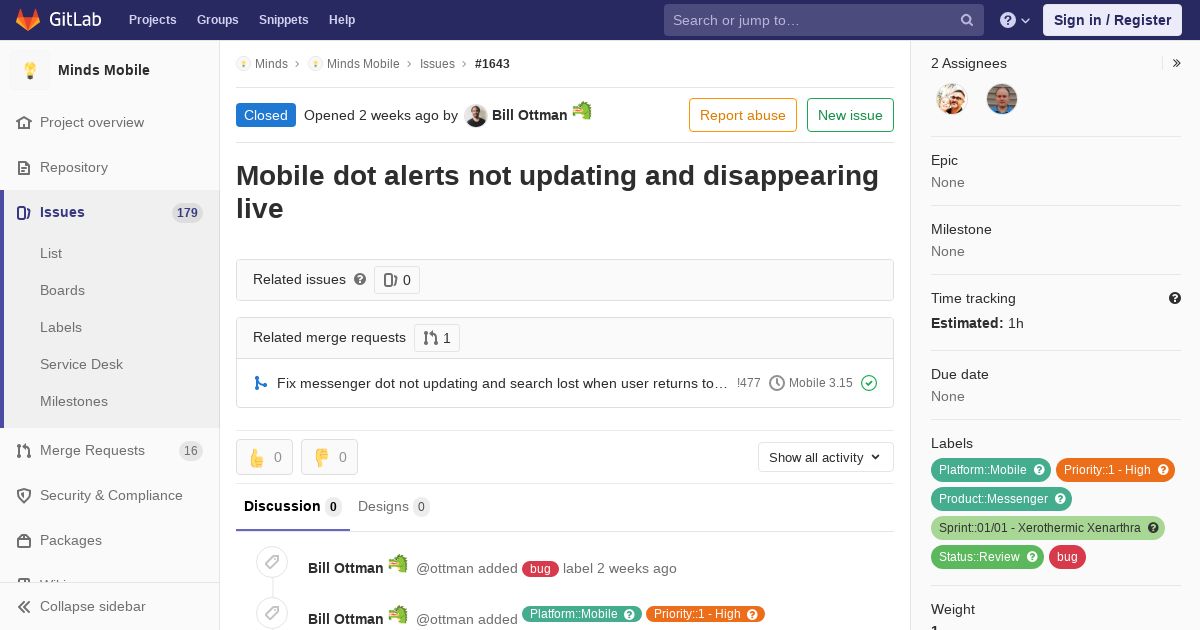Click the Mobile 3.15 milestone clock icon
1200x630 pixels.
point(776,383)
